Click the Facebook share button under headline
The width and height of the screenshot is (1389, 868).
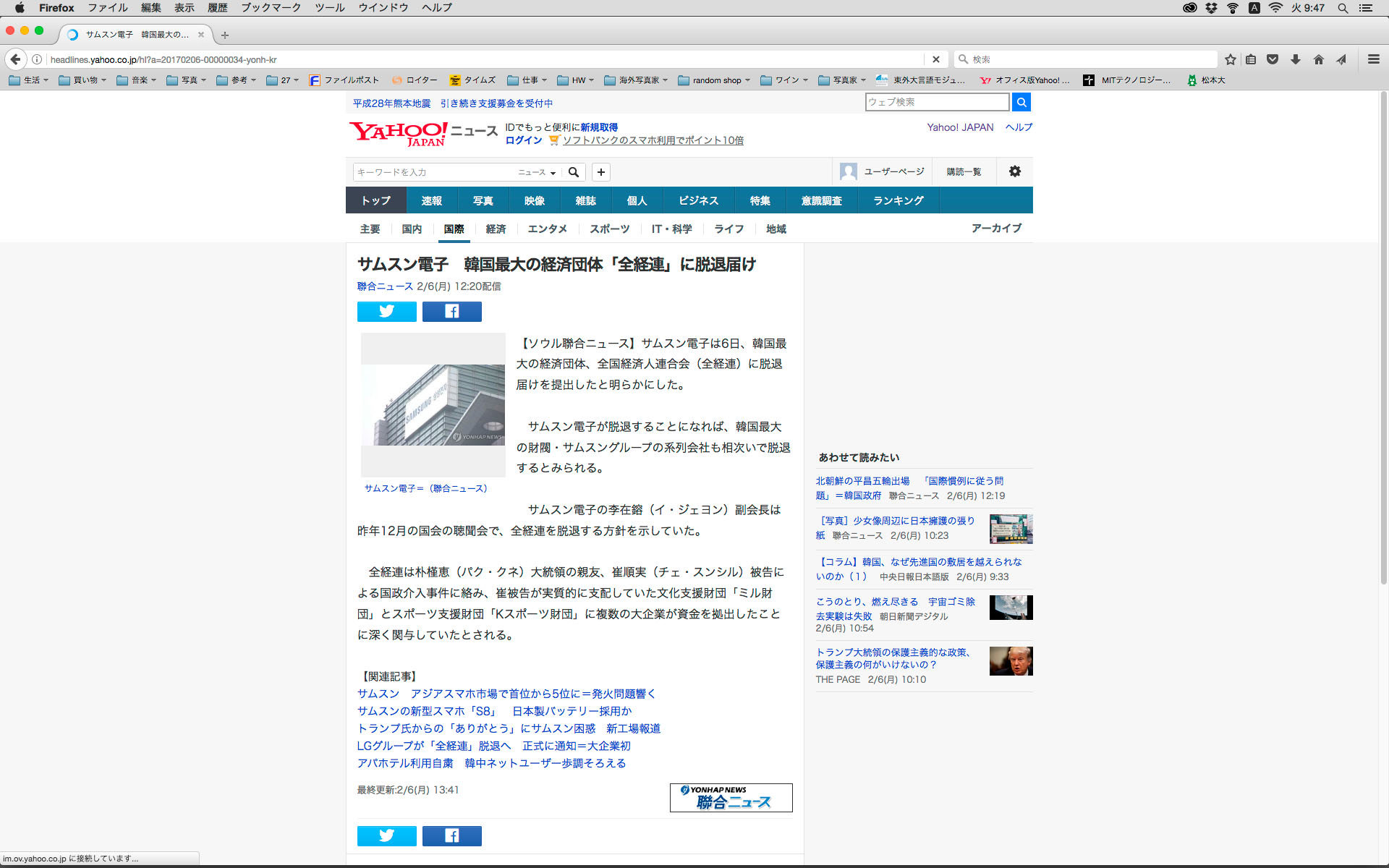[x=451, y=312]
